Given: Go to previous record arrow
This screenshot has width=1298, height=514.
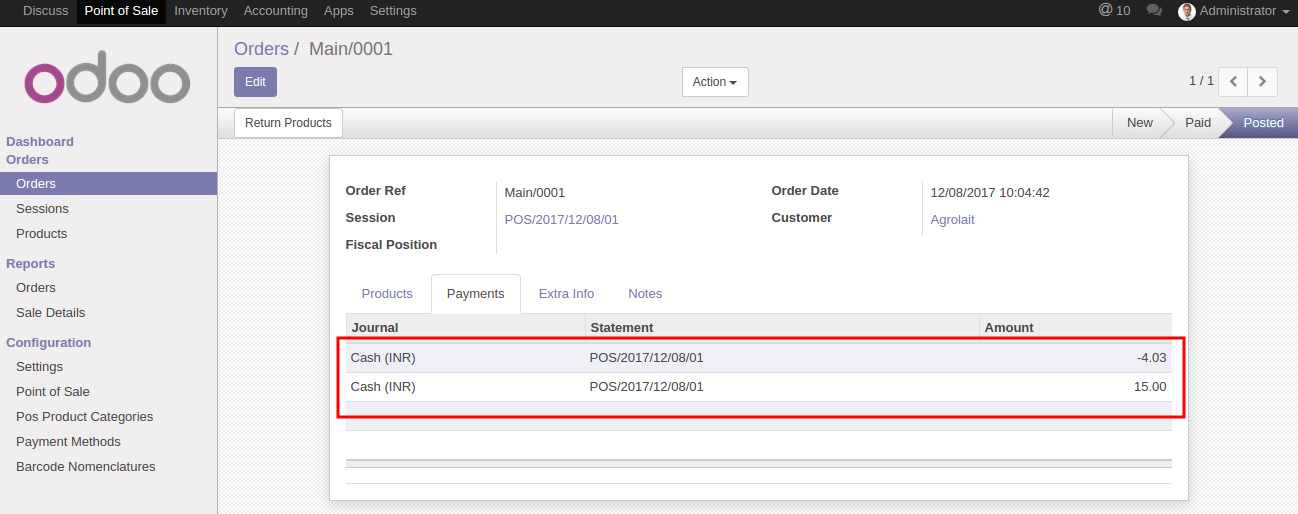Looking at the screenshot, I should click(1234, 81).
